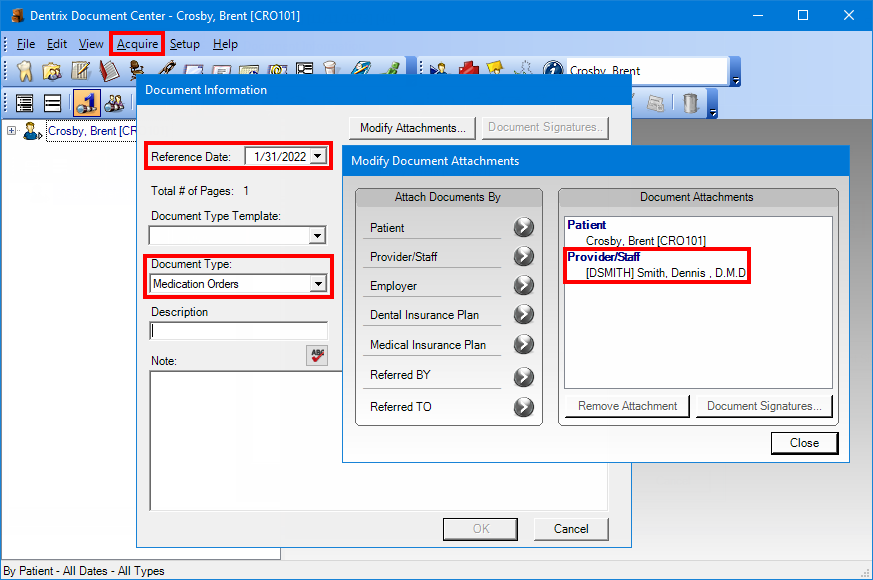Click the arrow button next to Dental Insurance Plan
Image resolution: width=873 pixels, height=580 pixels.
524,315
